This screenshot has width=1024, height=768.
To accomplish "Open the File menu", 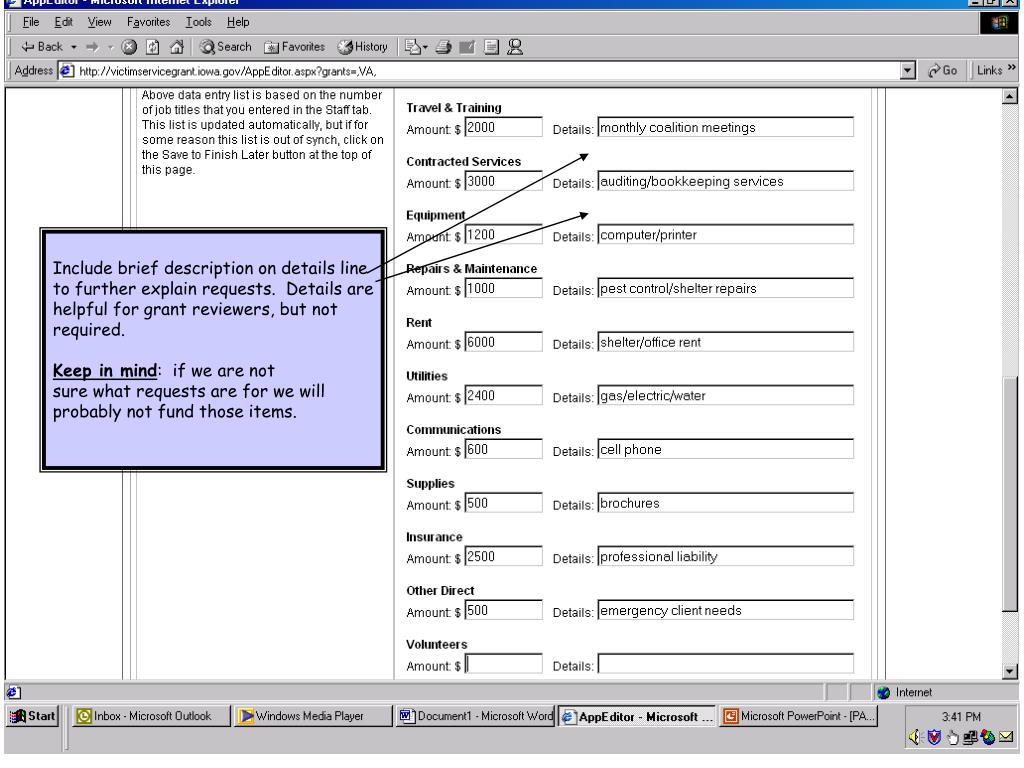I will coord(31,22).
